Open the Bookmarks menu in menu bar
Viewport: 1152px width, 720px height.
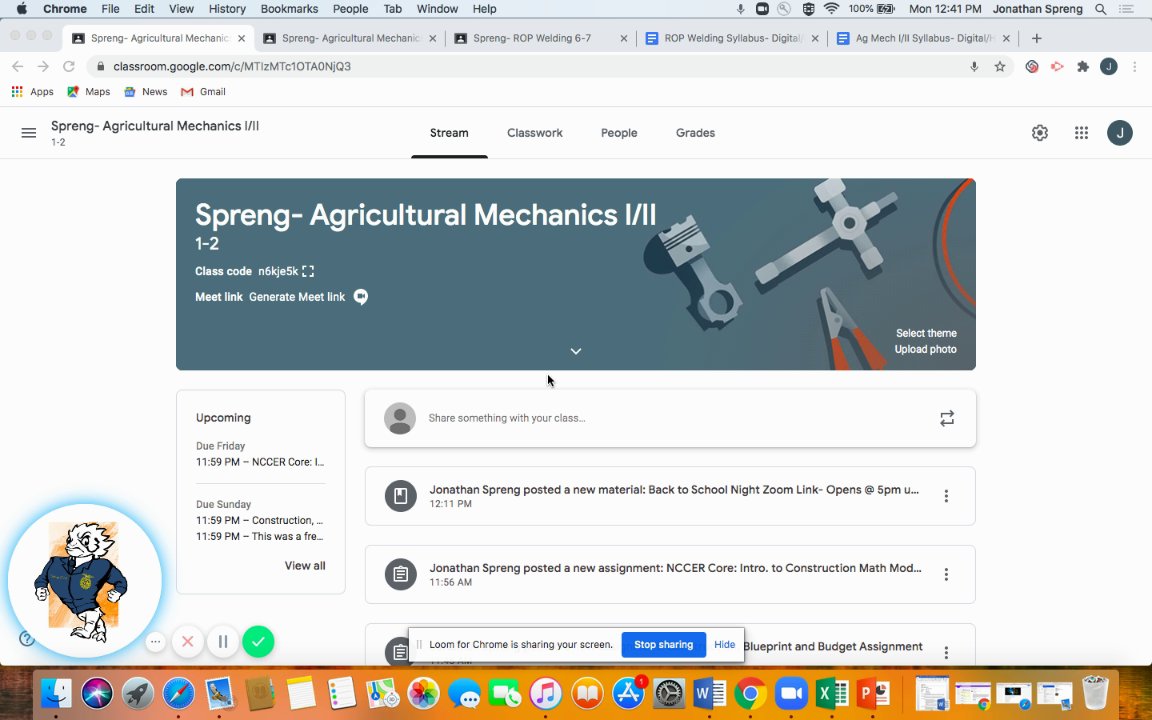pos(289,9)
